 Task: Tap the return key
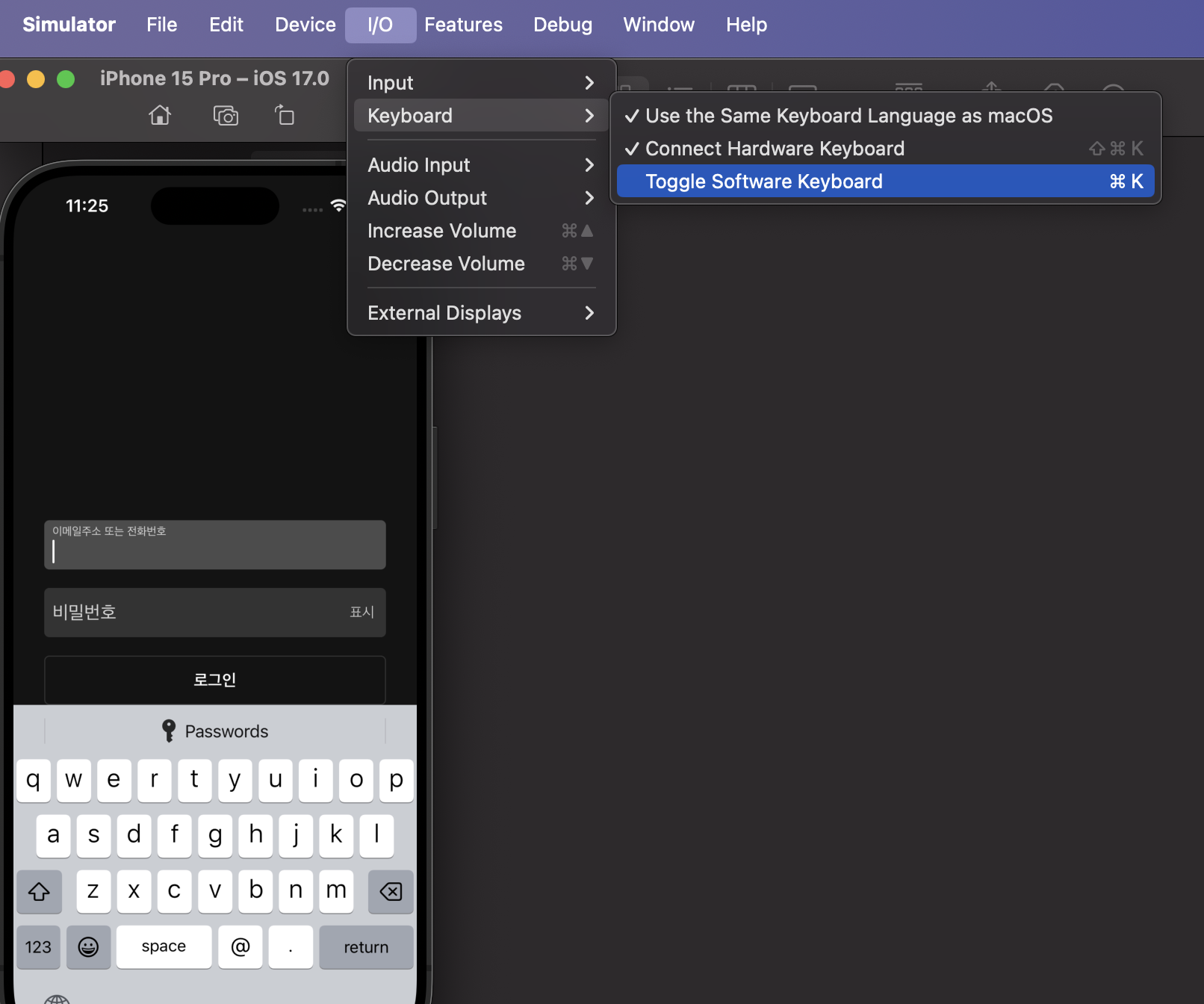click(x=366, y=946)
